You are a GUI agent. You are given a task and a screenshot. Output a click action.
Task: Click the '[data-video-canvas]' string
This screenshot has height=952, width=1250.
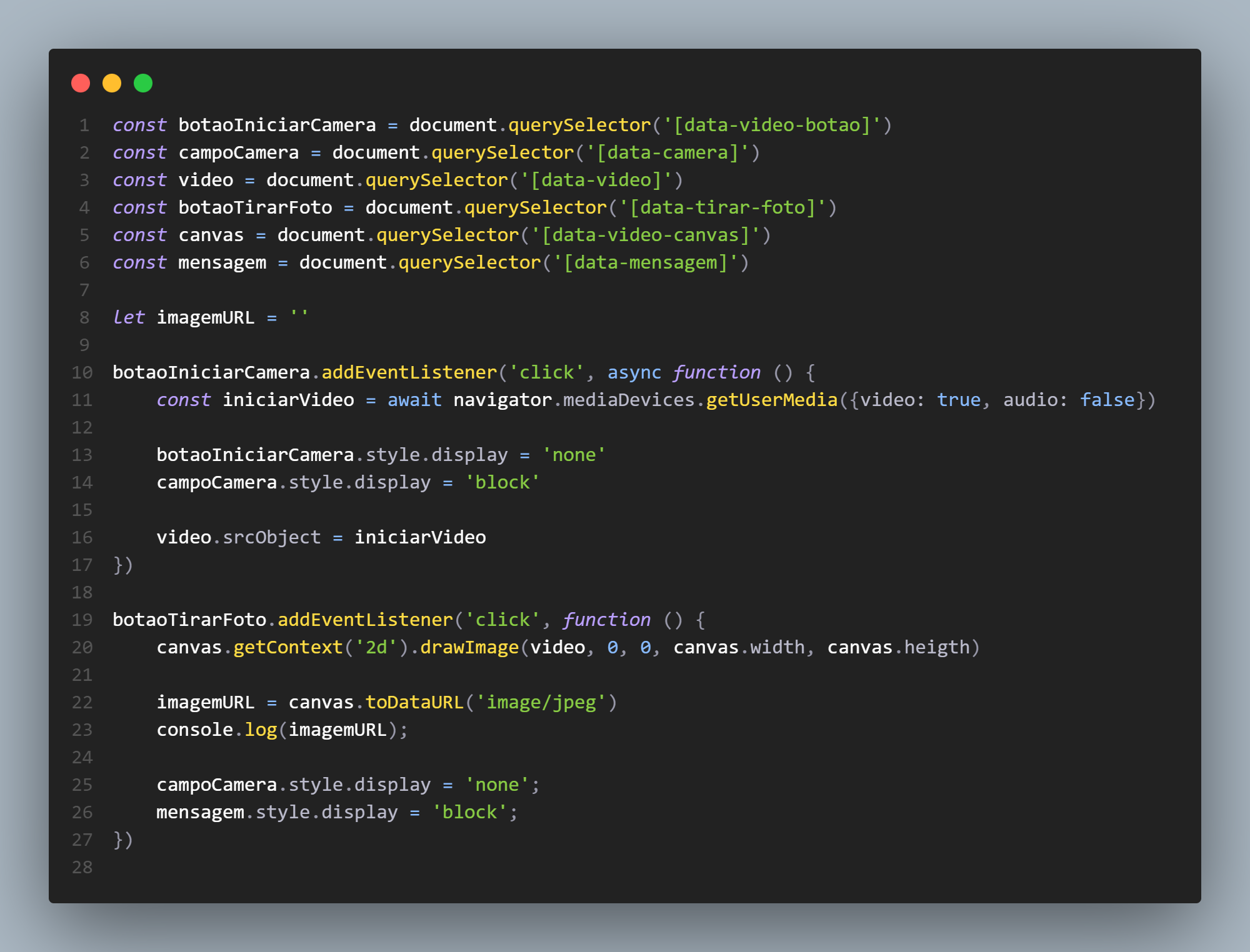pos(646,235)
